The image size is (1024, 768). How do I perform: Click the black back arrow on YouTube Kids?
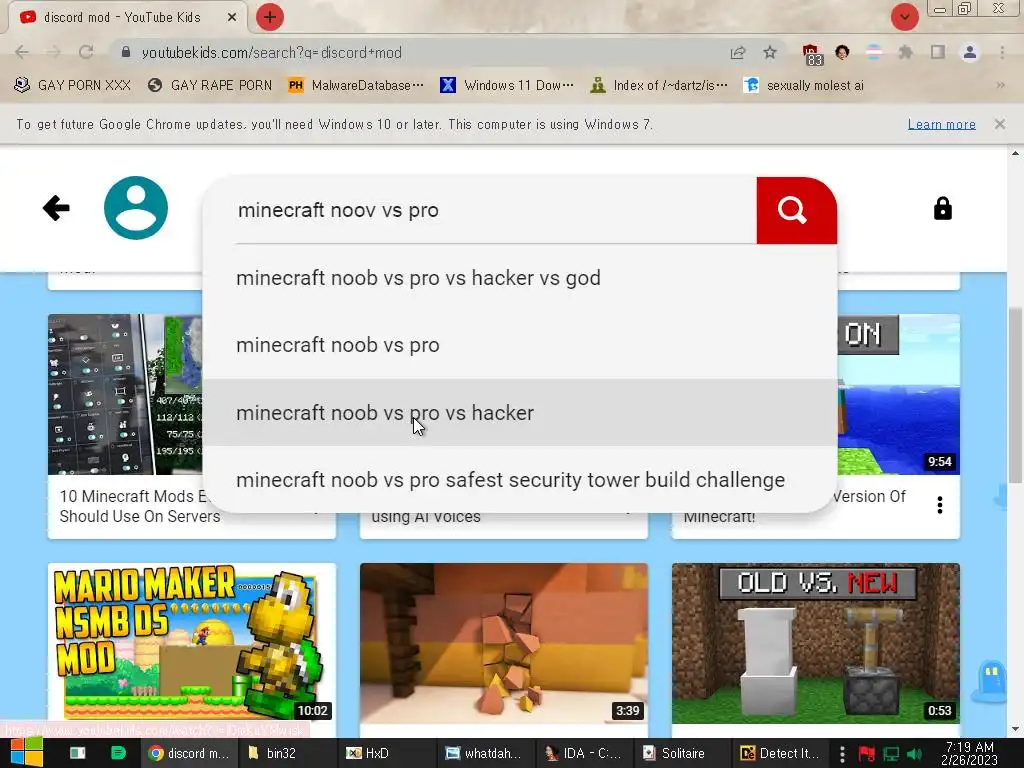pos(56,208)
